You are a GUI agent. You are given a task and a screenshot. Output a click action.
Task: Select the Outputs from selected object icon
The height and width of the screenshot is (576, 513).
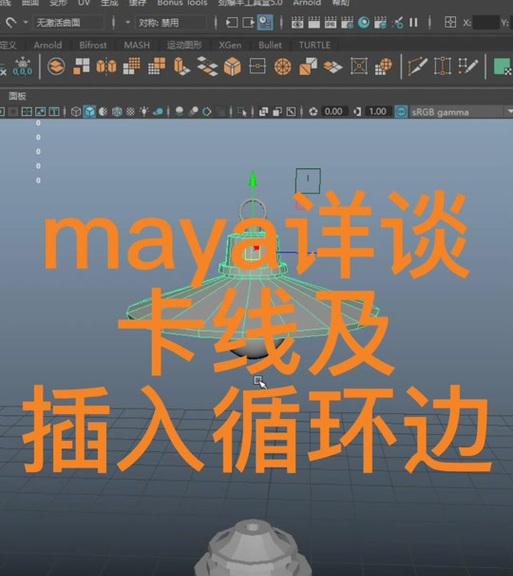pyautogui.click(x=248, y=23)
